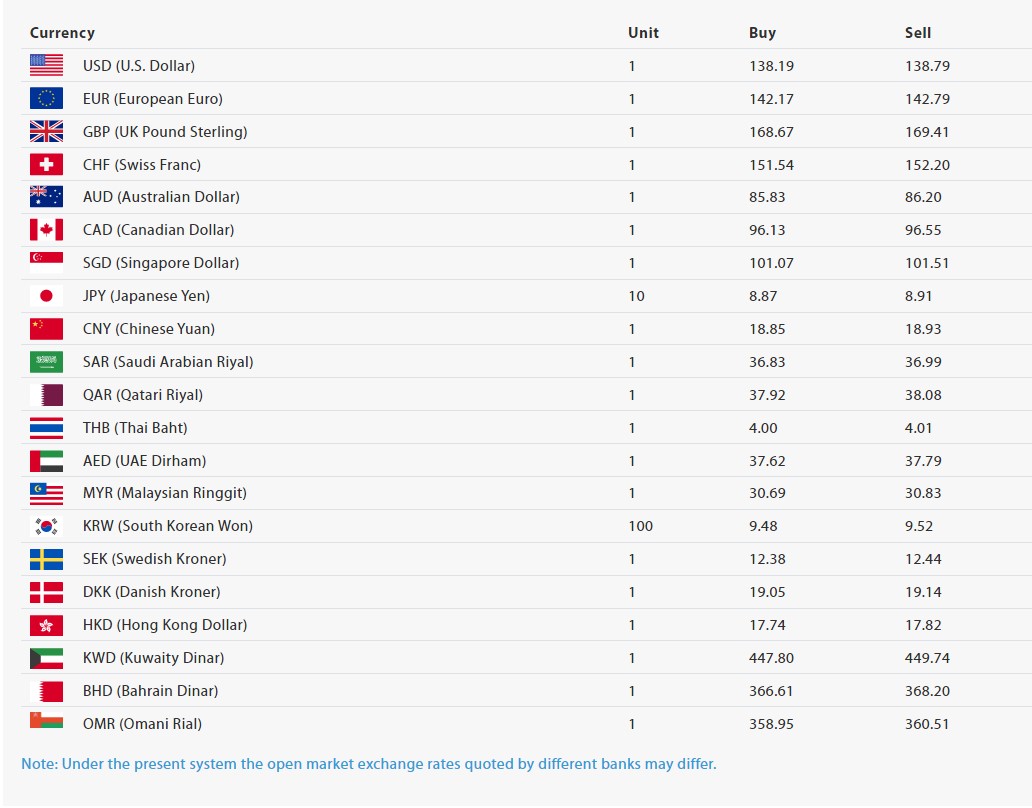Click the Currency column header

tap(62, 33)
